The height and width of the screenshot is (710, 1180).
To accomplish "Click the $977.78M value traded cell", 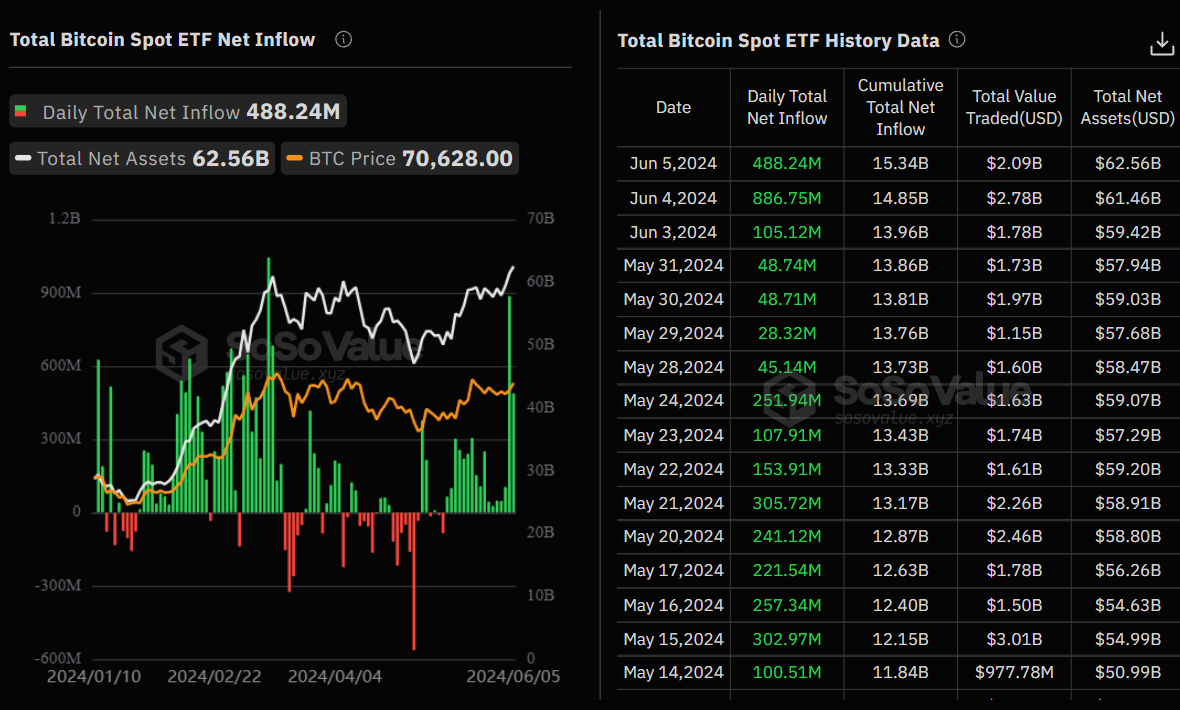I will pos(1014,672).
